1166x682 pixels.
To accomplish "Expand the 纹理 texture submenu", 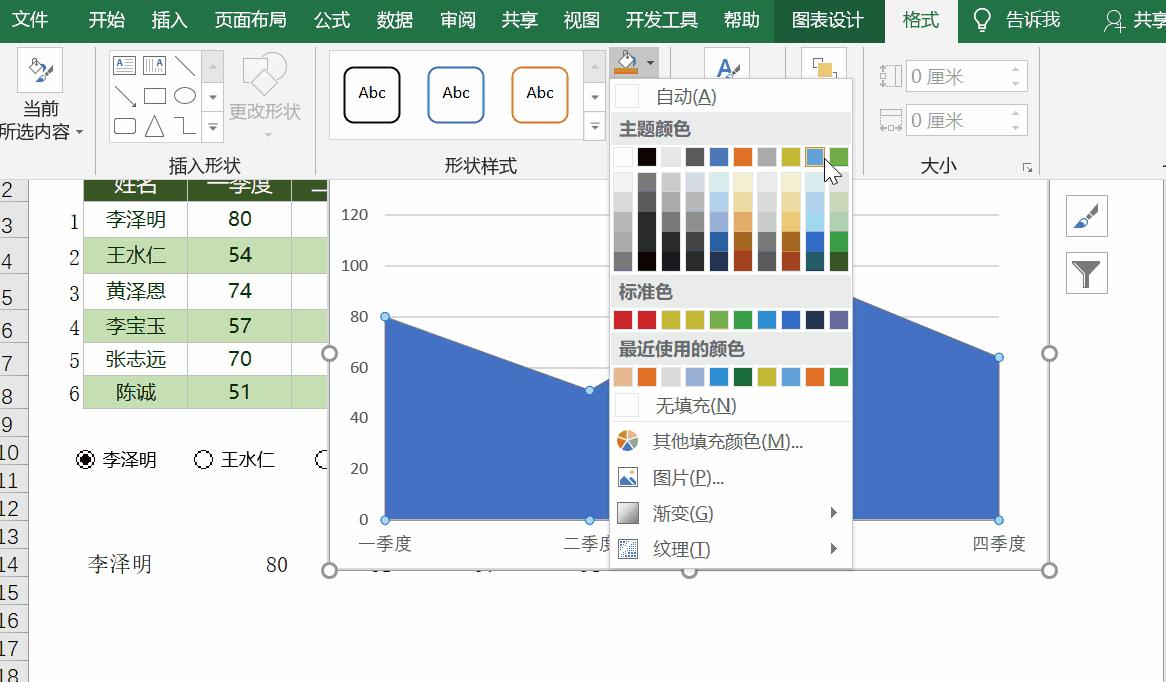I will [680, 548].
